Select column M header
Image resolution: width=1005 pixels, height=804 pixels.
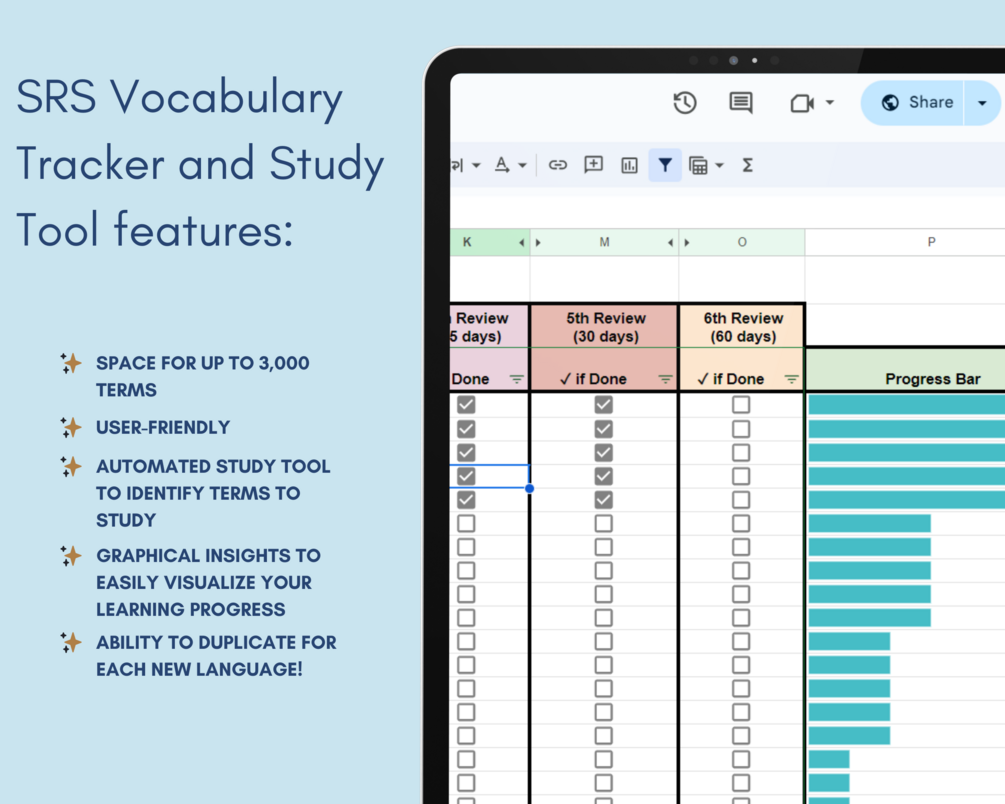point(604,242)
